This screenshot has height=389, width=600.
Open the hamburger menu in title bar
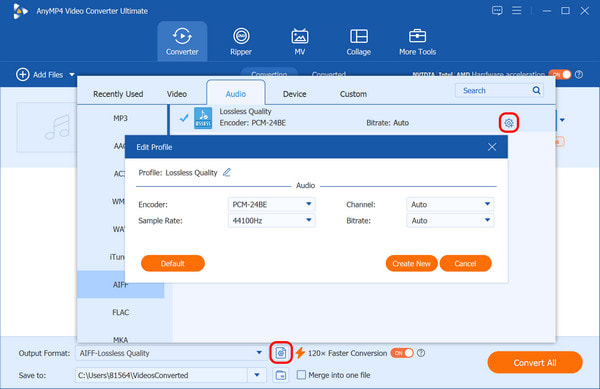pyautogui.click(x=517, y=10)
